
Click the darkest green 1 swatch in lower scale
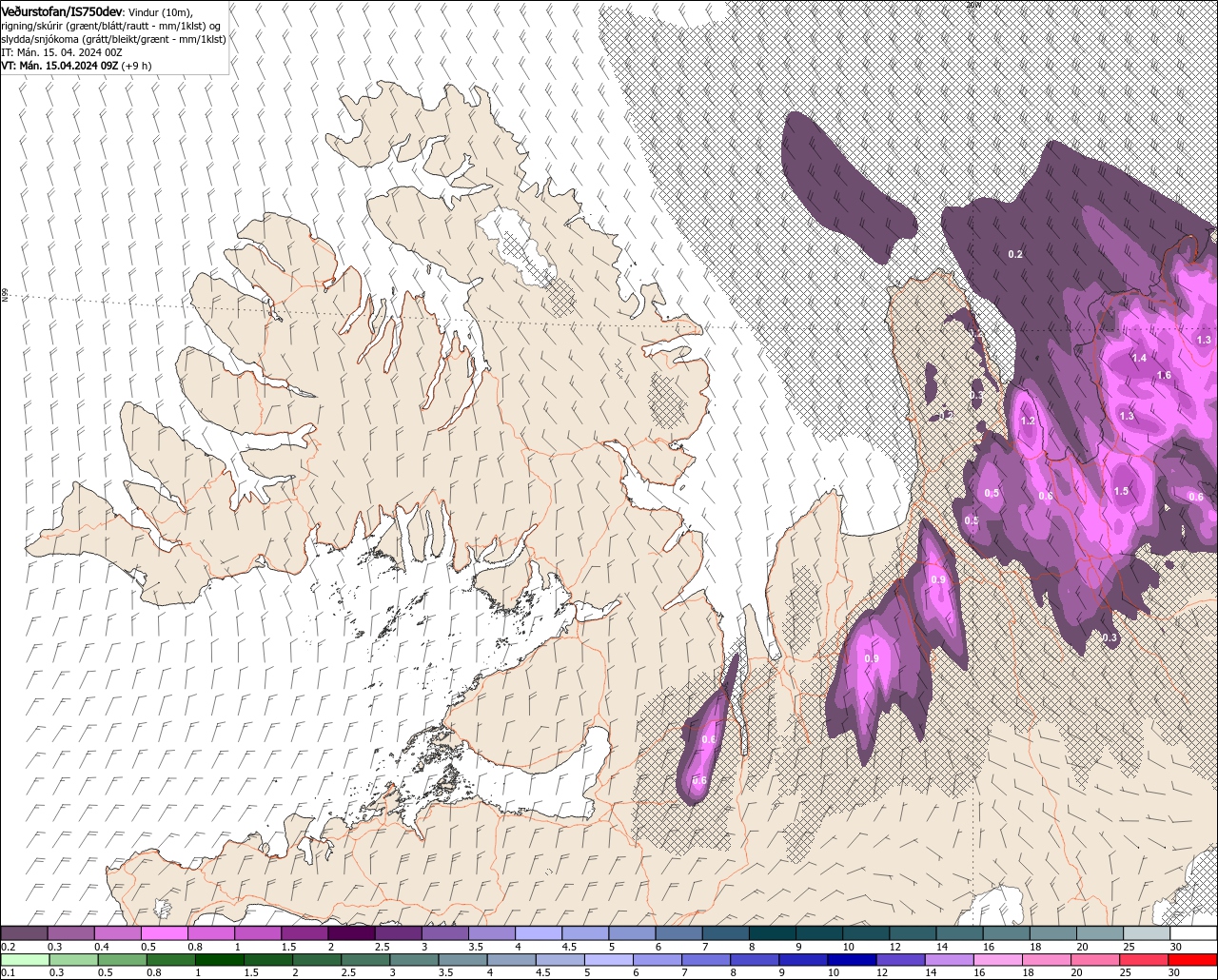point(219,959)
